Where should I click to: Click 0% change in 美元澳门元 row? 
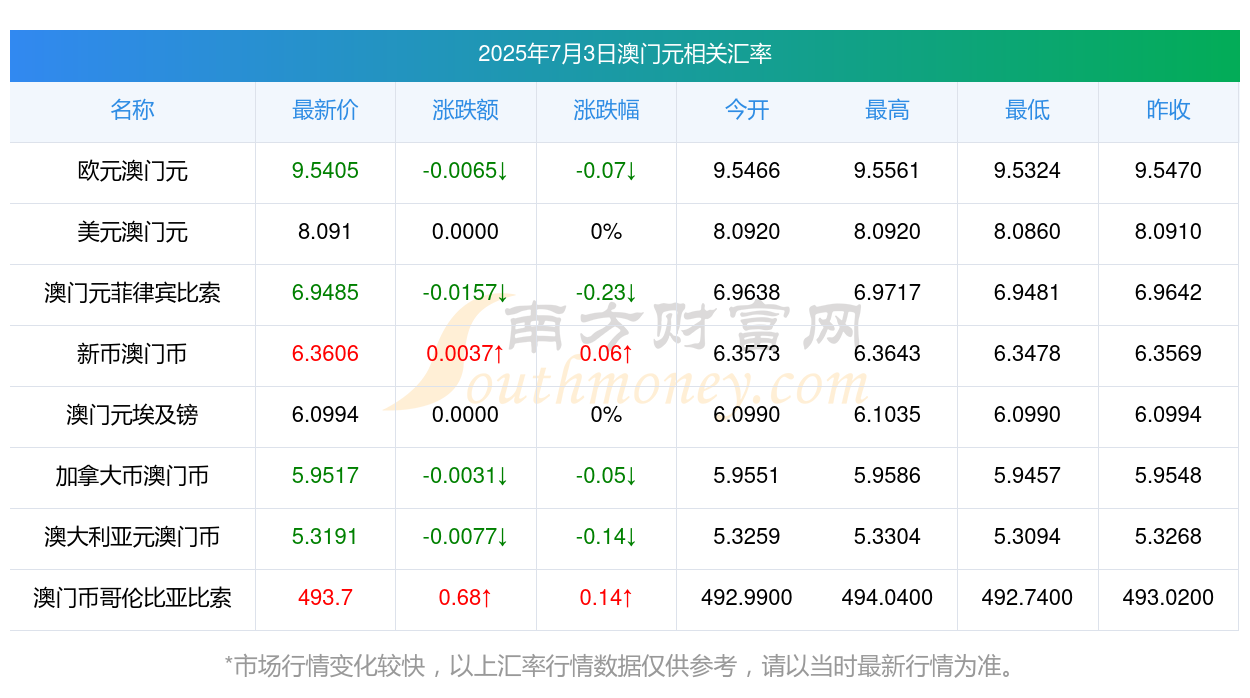coord(606,232)
